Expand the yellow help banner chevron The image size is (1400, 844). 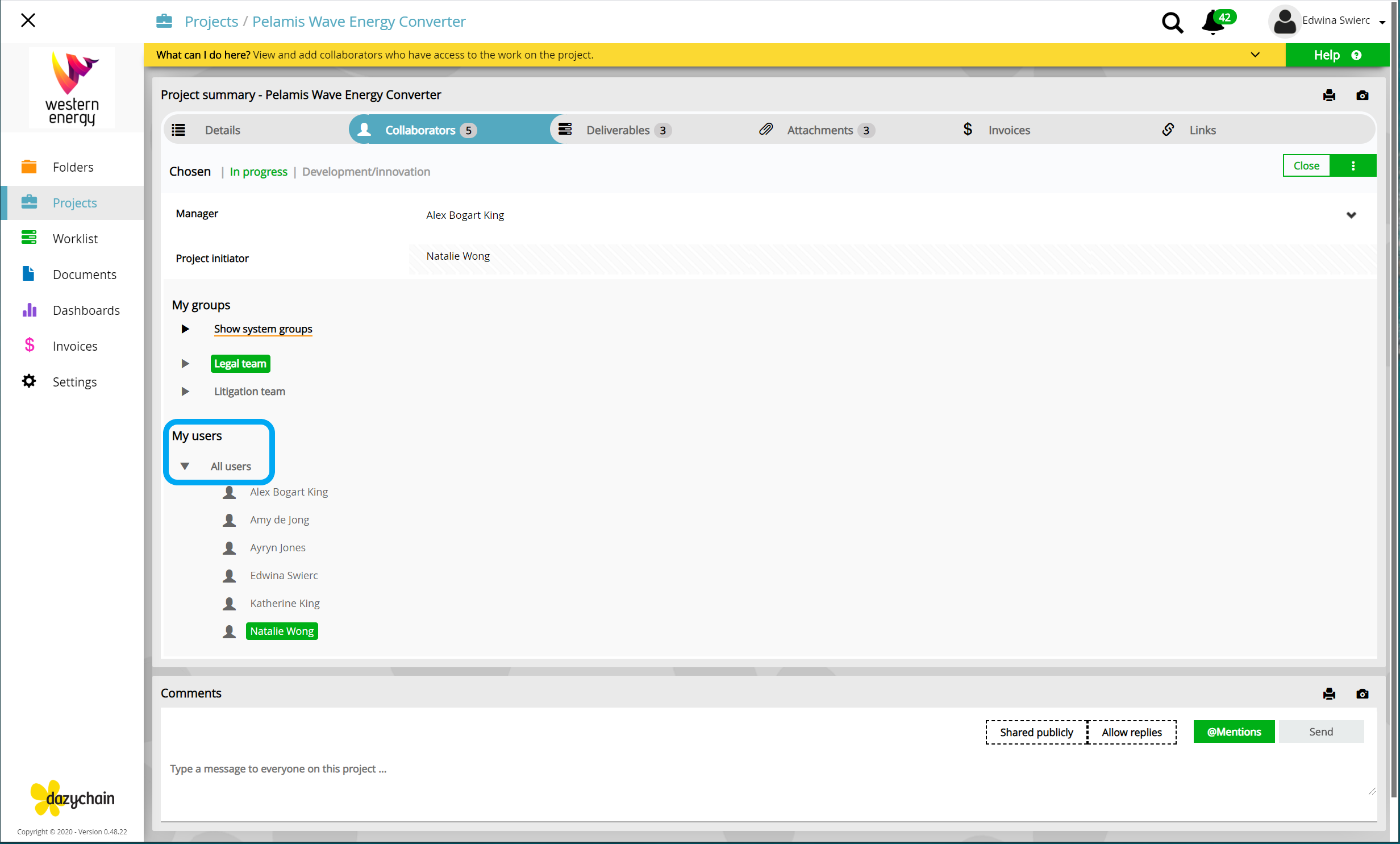click(1255, 55)
